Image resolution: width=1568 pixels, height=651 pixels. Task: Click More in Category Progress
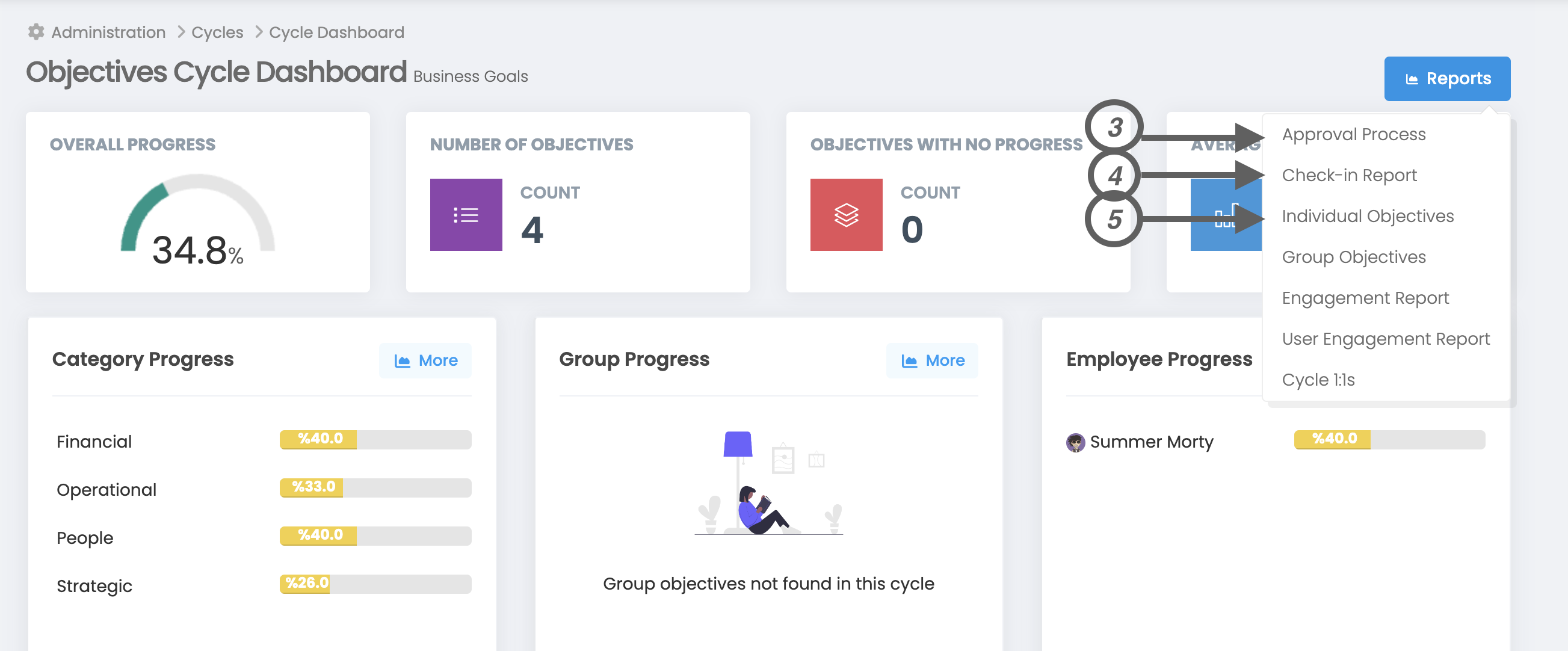[425, 361]
